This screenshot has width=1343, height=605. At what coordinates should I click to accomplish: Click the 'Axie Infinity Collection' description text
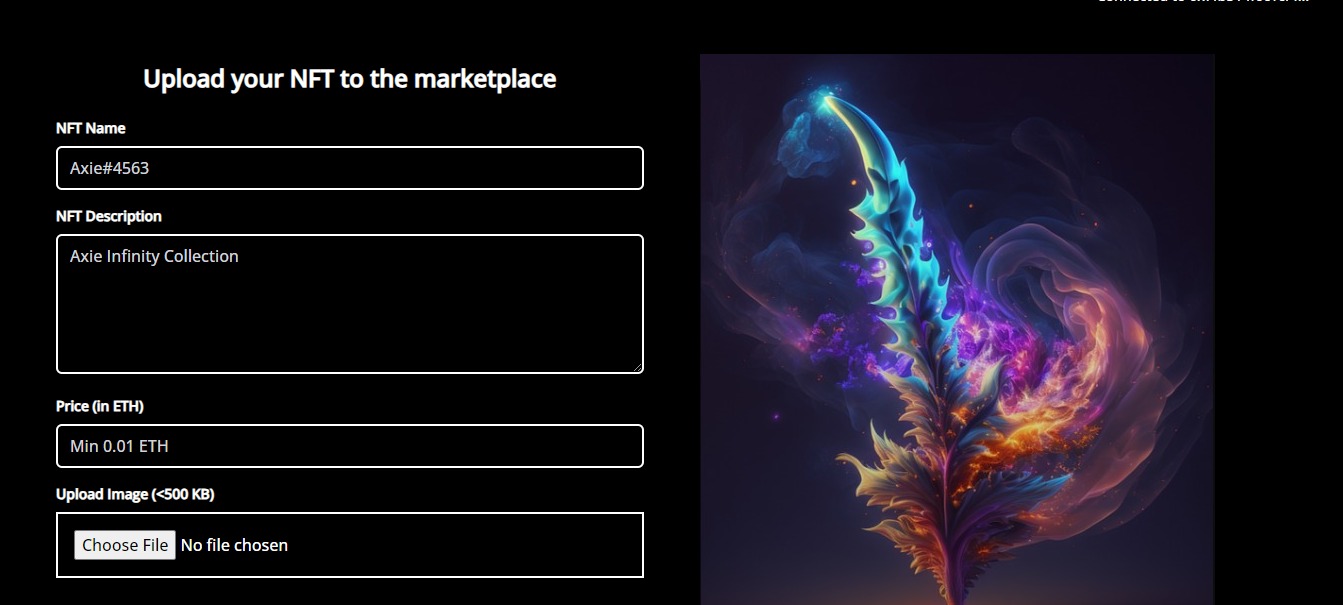click(x=154, y=256)
